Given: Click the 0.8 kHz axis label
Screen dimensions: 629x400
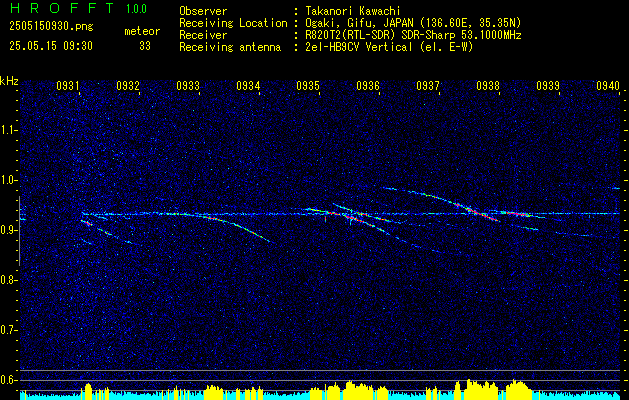Looking at the screenshot, I should (x=9, y=280).
